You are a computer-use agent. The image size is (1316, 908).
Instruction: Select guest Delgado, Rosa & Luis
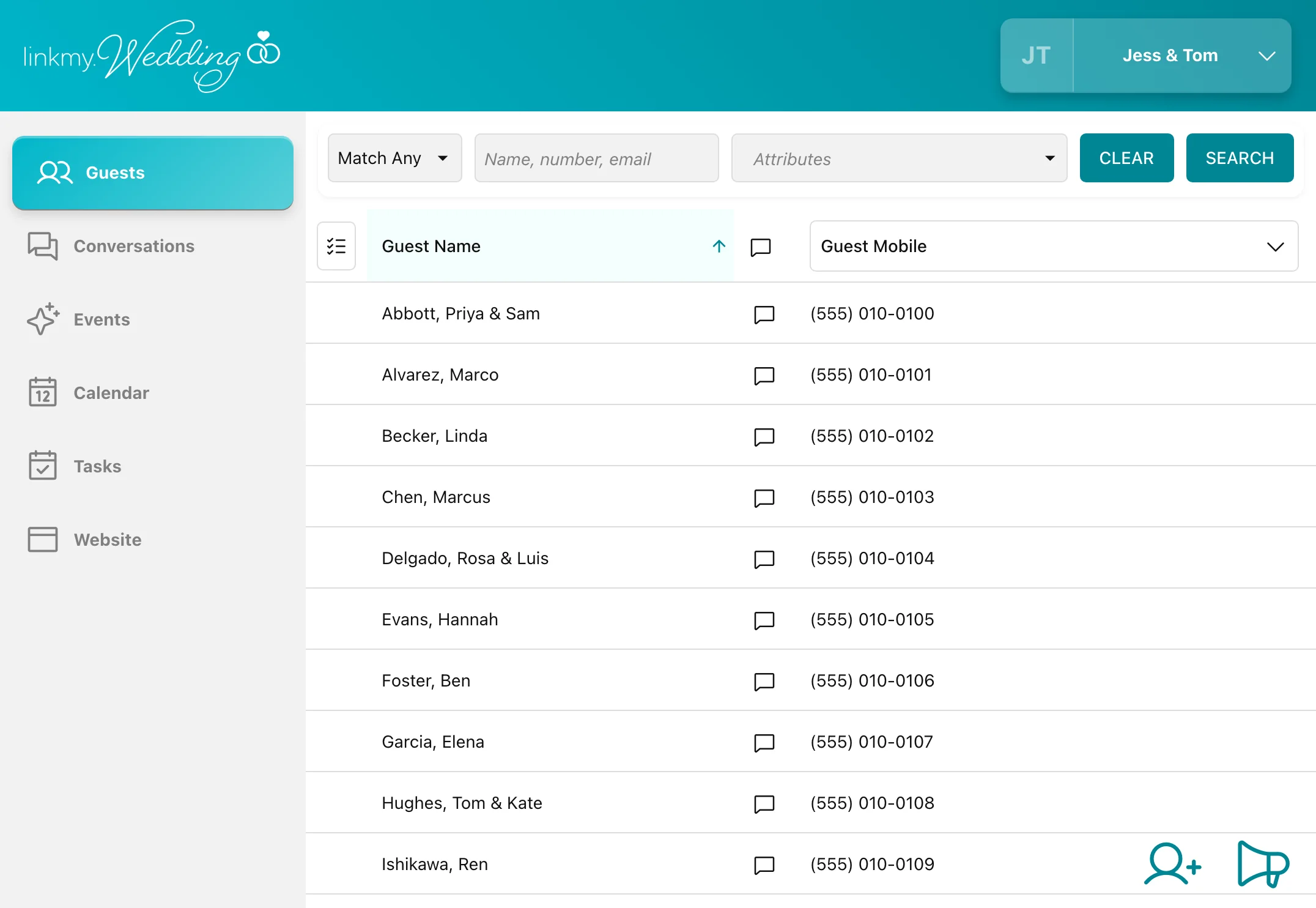tap(465, 558)
